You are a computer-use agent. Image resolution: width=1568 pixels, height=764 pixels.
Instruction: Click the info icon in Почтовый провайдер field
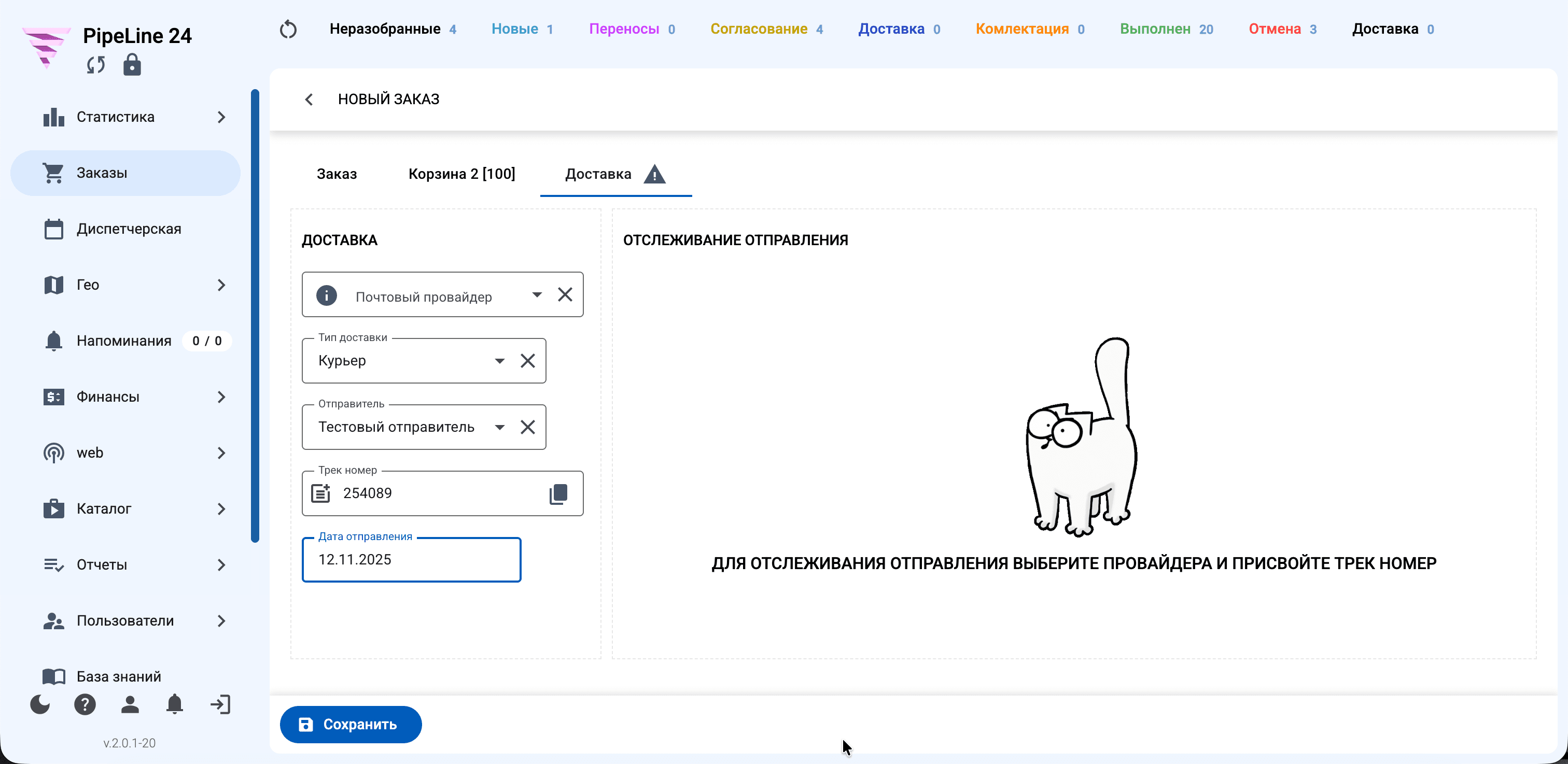326,295
